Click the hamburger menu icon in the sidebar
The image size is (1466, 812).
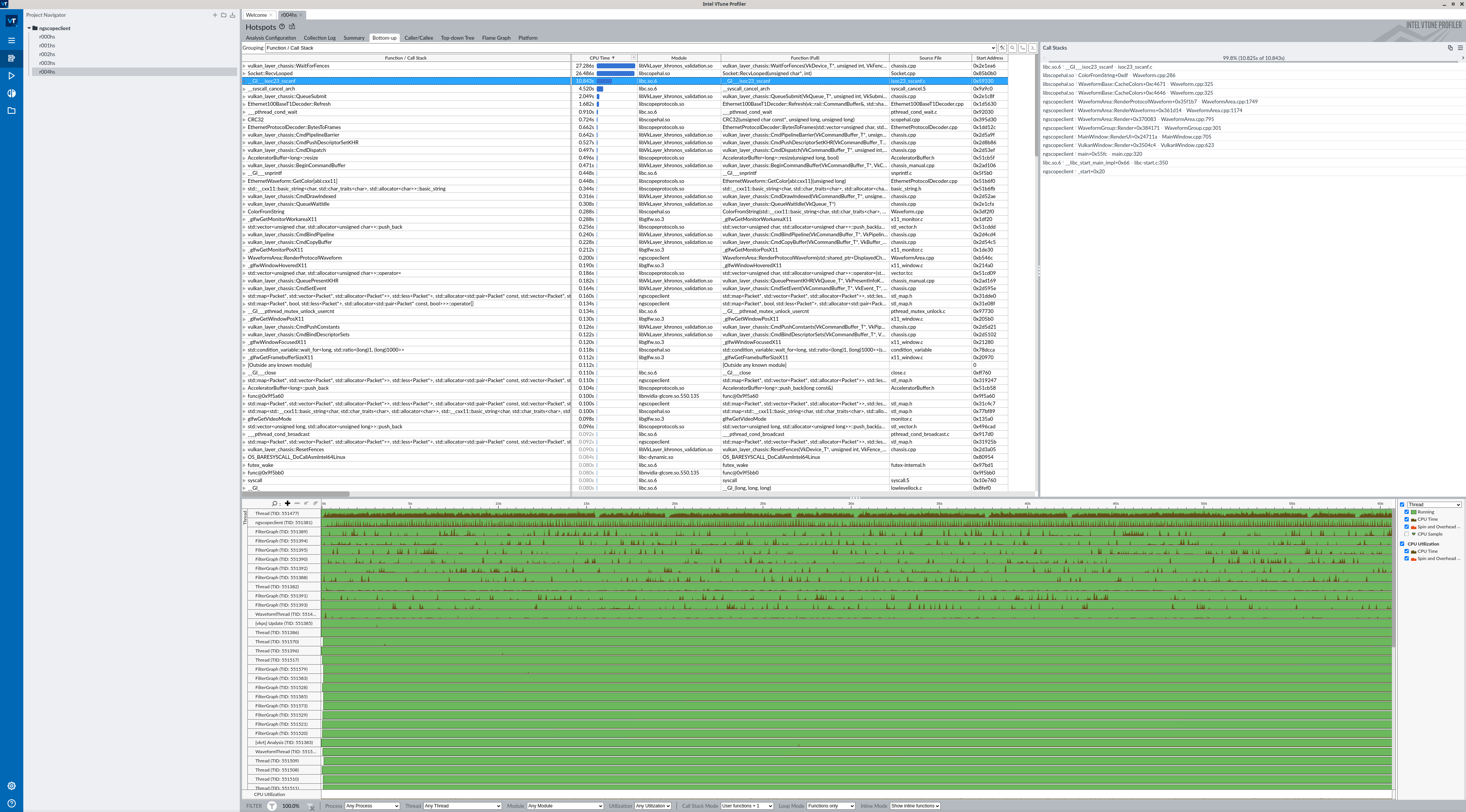pos(11,40)
